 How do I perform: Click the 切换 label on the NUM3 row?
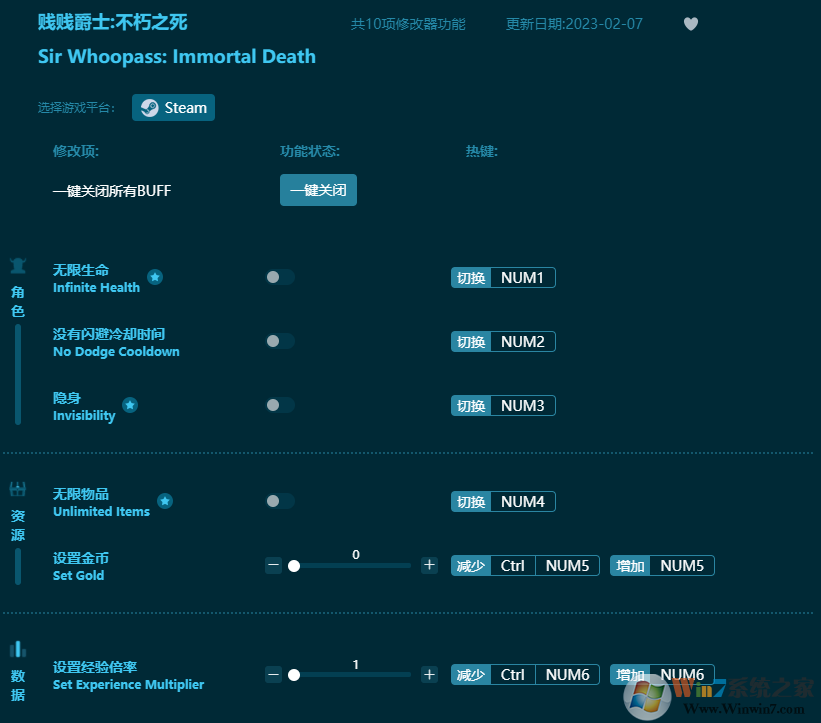(x=471, y=405)
